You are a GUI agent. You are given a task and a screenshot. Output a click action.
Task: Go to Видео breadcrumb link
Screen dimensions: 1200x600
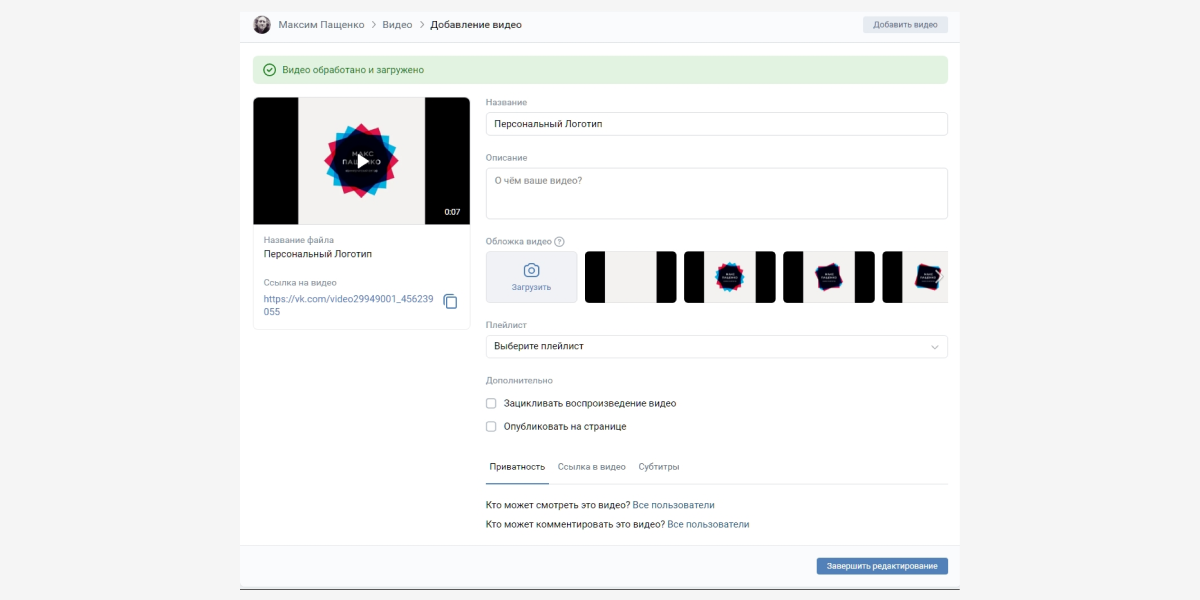397,25
